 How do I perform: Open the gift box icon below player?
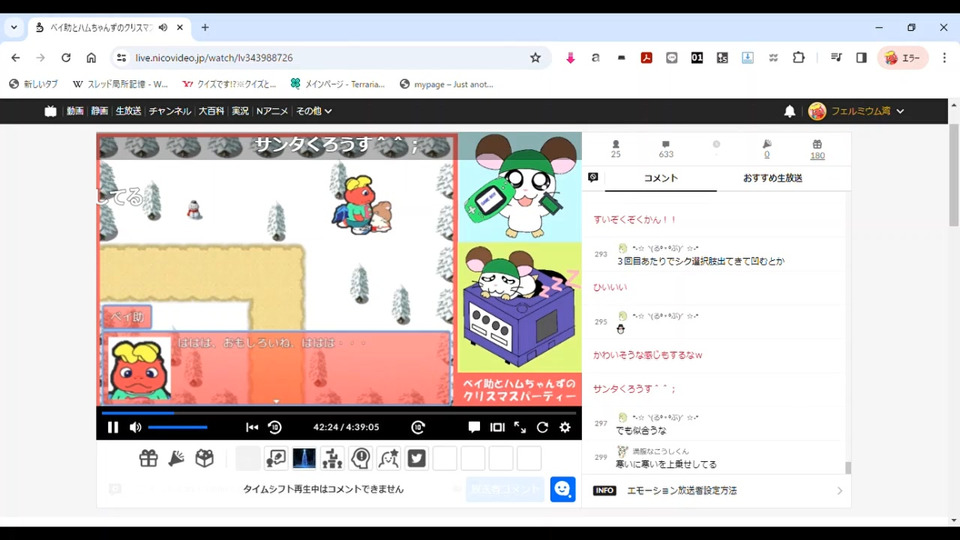(x=148, y=458)
